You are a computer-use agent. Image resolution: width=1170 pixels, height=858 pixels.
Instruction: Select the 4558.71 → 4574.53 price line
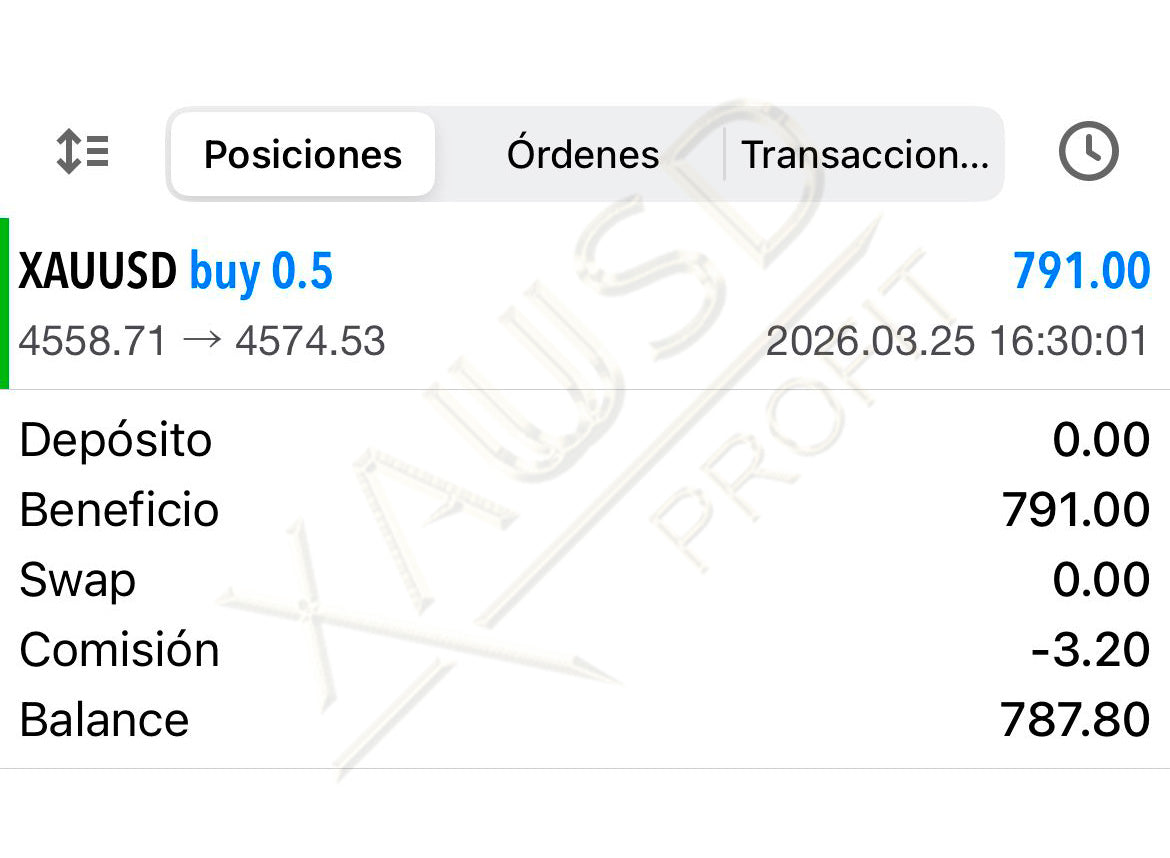coord(202,342)
